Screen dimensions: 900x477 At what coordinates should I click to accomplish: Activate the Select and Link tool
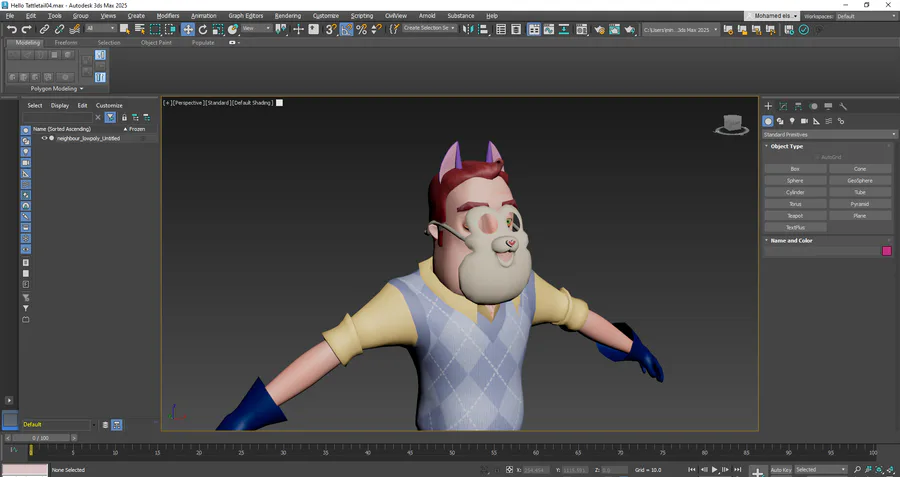pyautogui.click(x=44, y=29)
